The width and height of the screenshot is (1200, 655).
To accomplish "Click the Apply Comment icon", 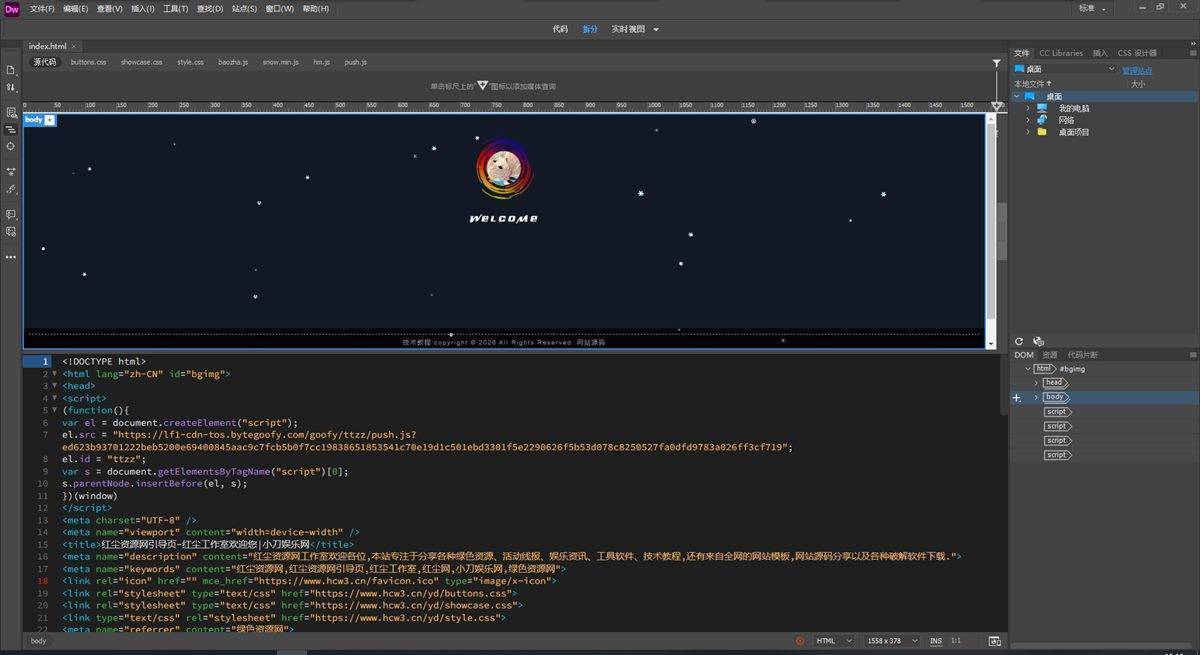I will [x=11, y=214].
